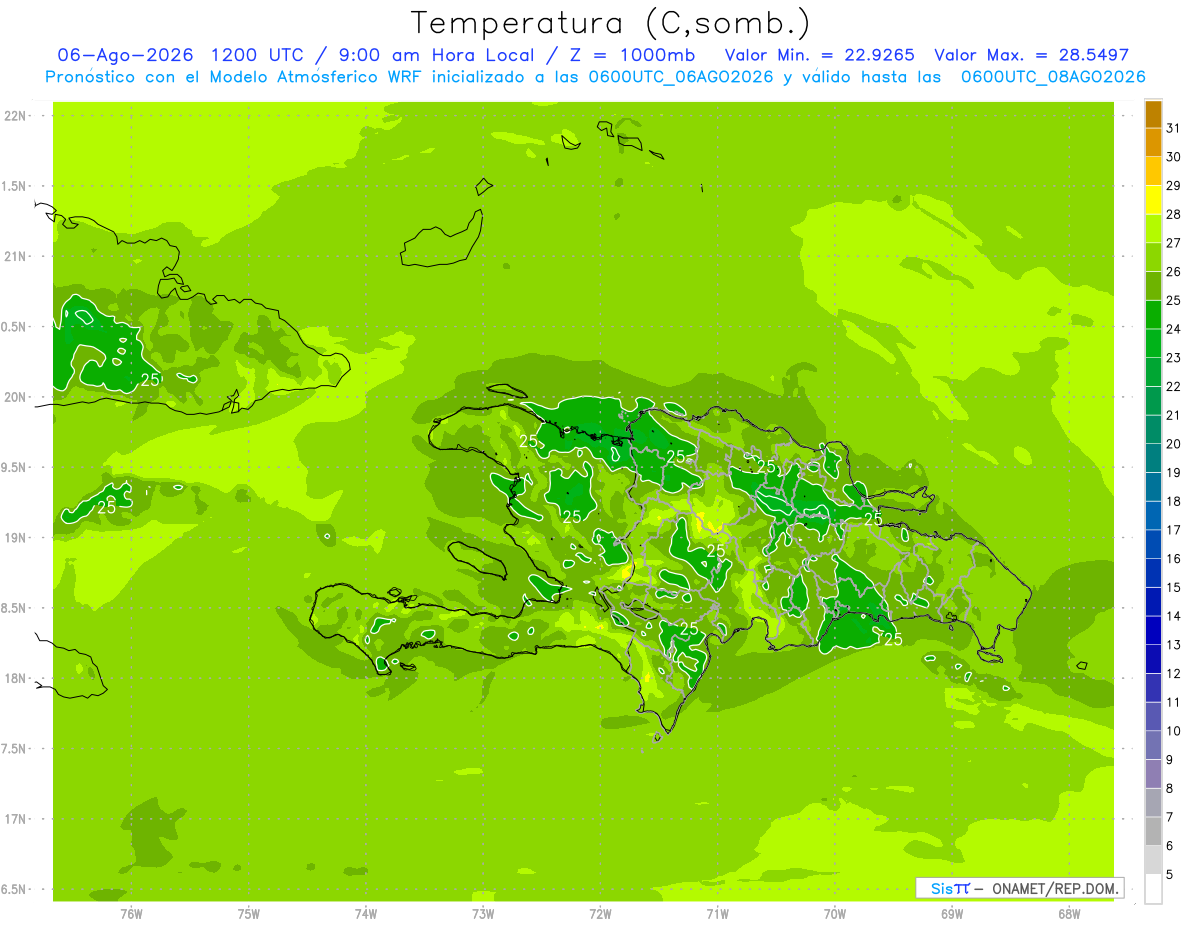Click the dark orange swatch above 31
The image size is (1200, 927).
(1153, 114)
